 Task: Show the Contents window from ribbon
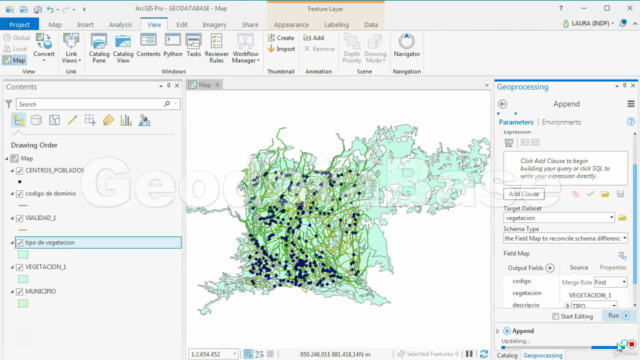(148, 45)
